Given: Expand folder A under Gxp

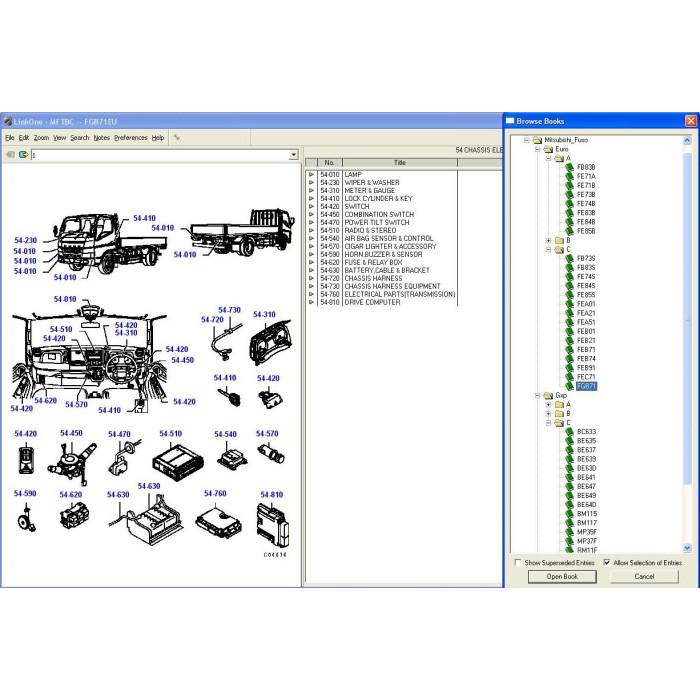Looking at the screenshot, I should coord(549,404).
